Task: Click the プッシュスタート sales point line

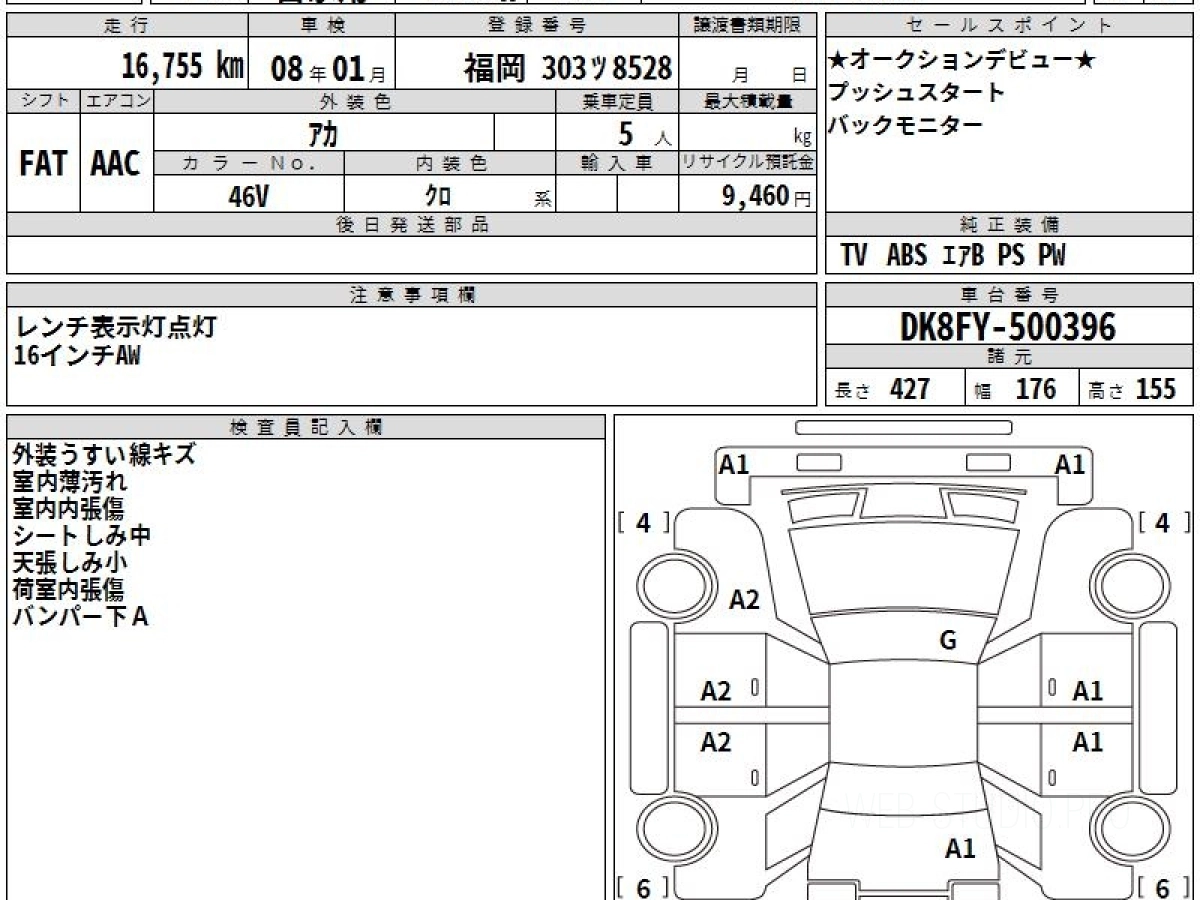Action: [916, 93]
